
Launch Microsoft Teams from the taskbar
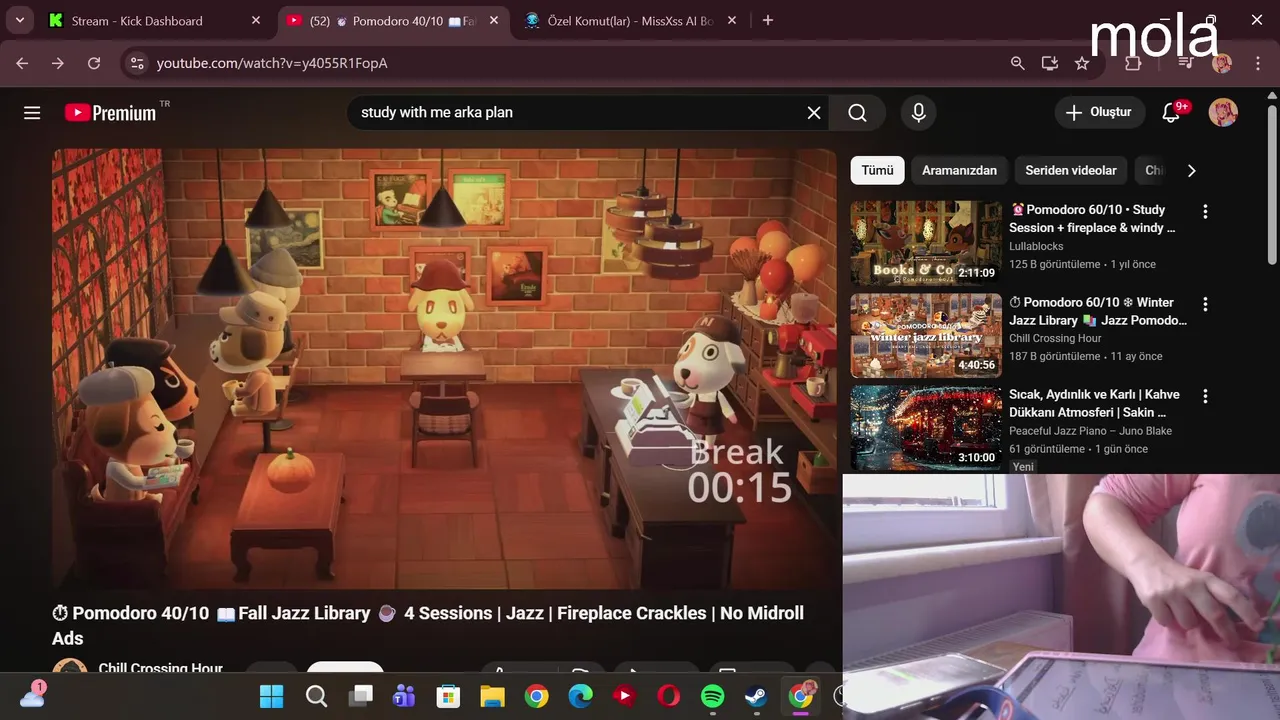coord(404,696)
